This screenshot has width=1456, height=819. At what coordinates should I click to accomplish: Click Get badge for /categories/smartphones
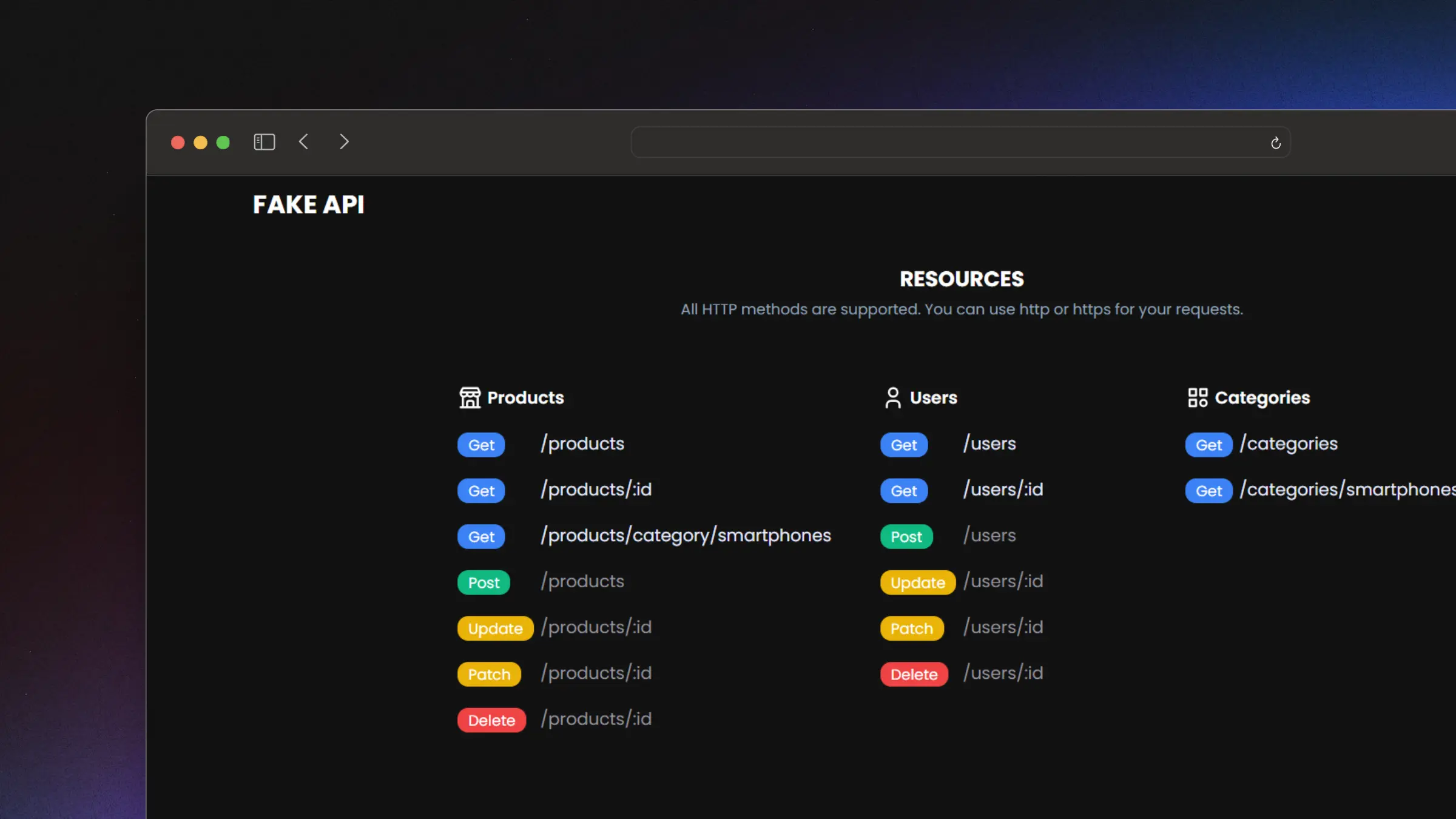(x=1209, y=491)
